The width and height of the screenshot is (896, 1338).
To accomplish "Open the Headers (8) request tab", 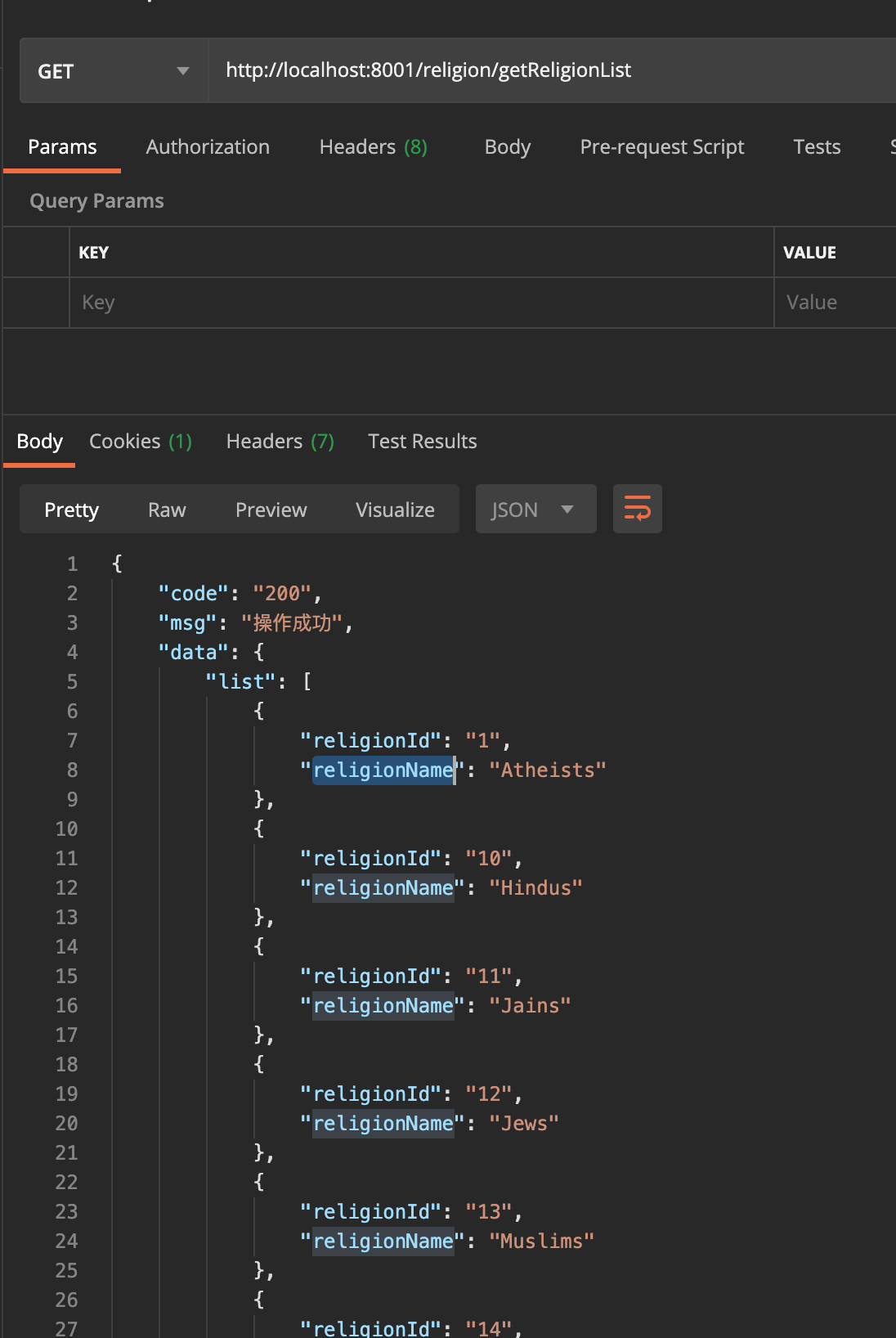I will [374, 147].
